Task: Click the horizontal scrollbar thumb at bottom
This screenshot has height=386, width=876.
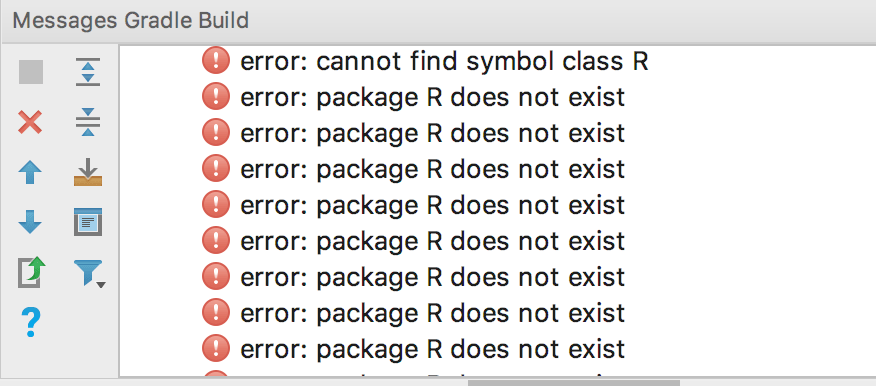Action: 574,383
